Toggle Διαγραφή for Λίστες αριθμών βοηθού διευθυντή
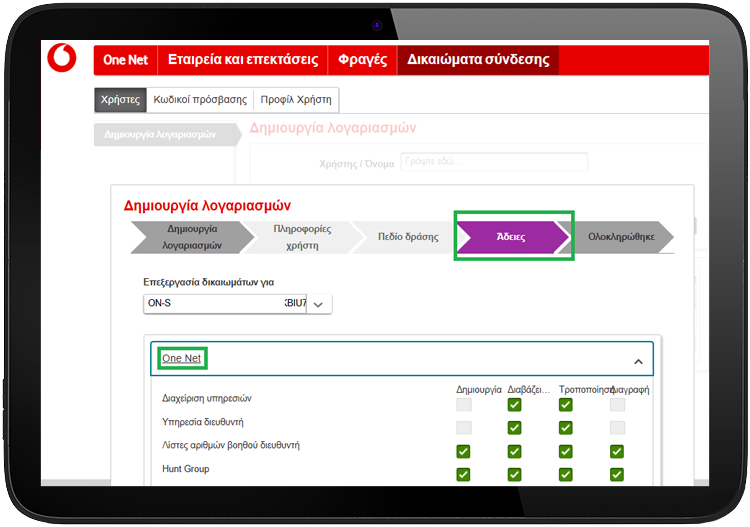The width and height of the screenshot is (750, 527). tap(617, 451)
